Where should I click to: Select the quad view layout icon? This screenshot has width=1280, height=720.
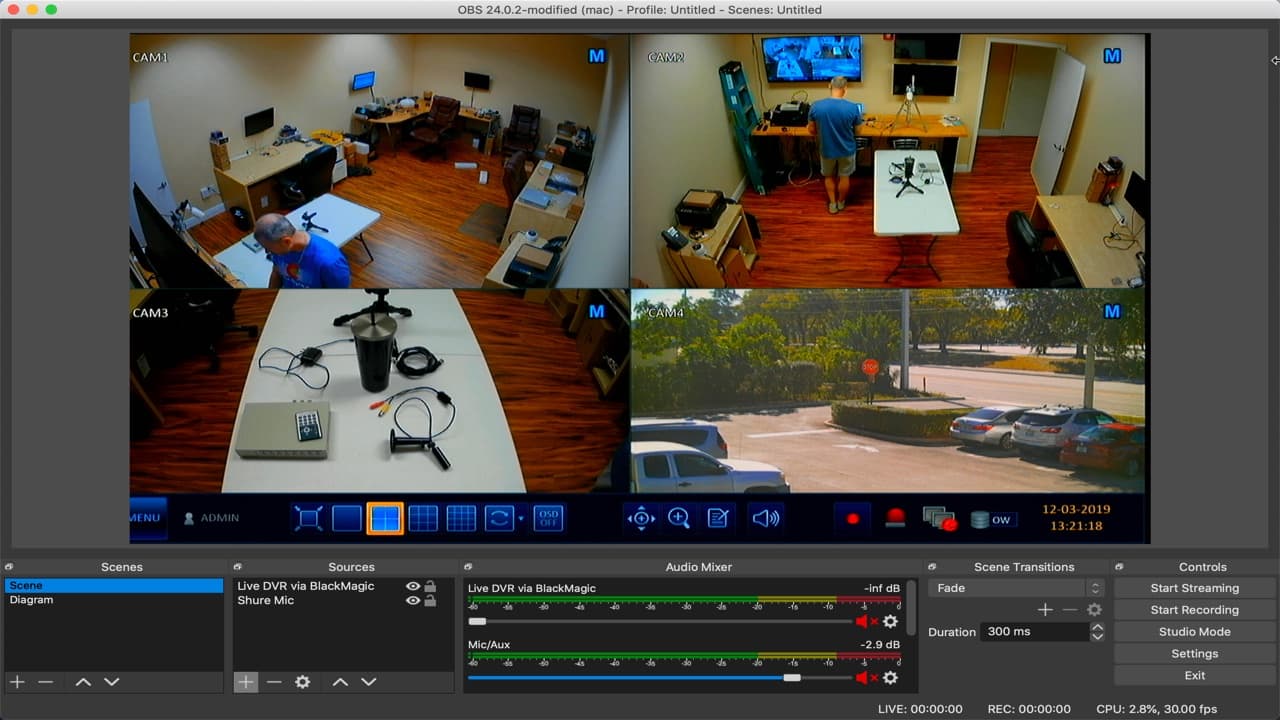(x=385, y=517)
